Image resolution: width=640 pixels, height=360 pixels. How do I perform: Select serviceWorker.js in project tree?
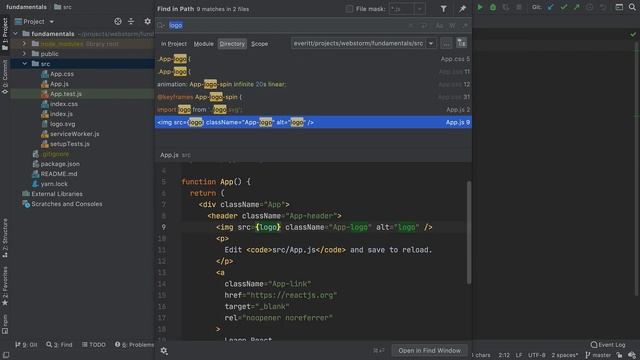point(74,134)
